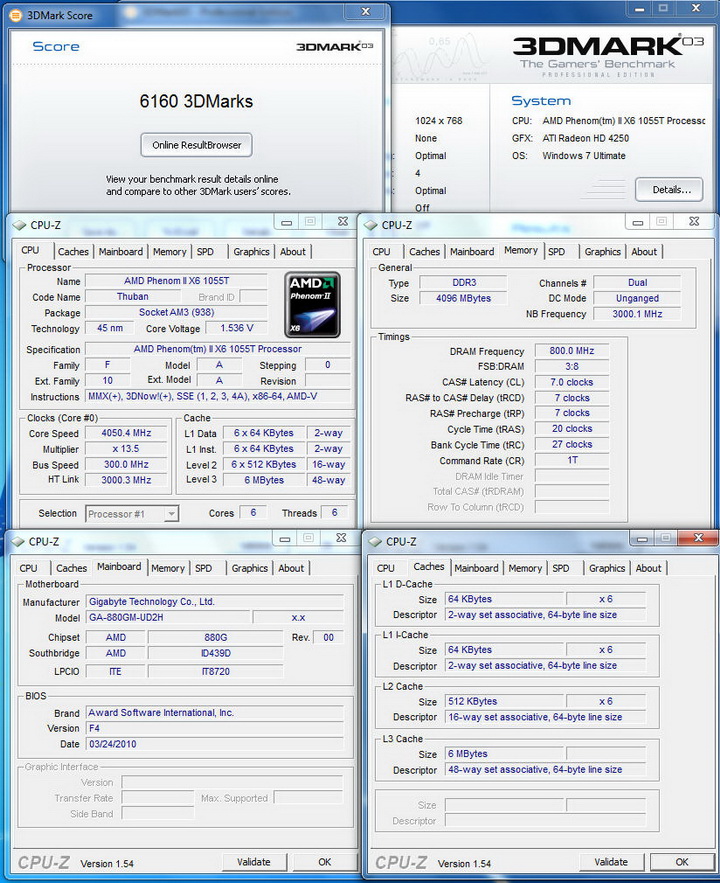Open SPD tab in Caches CPU-Z window
Screen dimensions: 720x883
561,568
